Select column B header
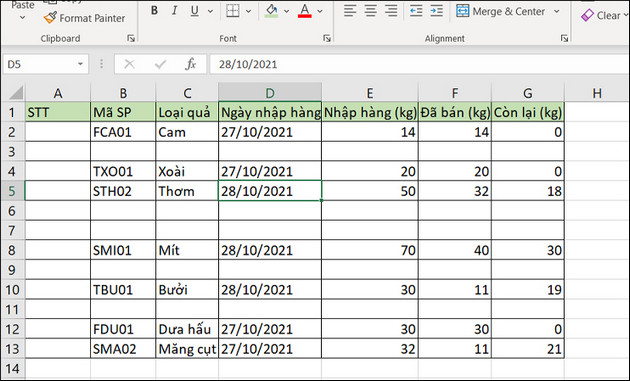Viewport: 630px width, 381px height. (123, 93)
